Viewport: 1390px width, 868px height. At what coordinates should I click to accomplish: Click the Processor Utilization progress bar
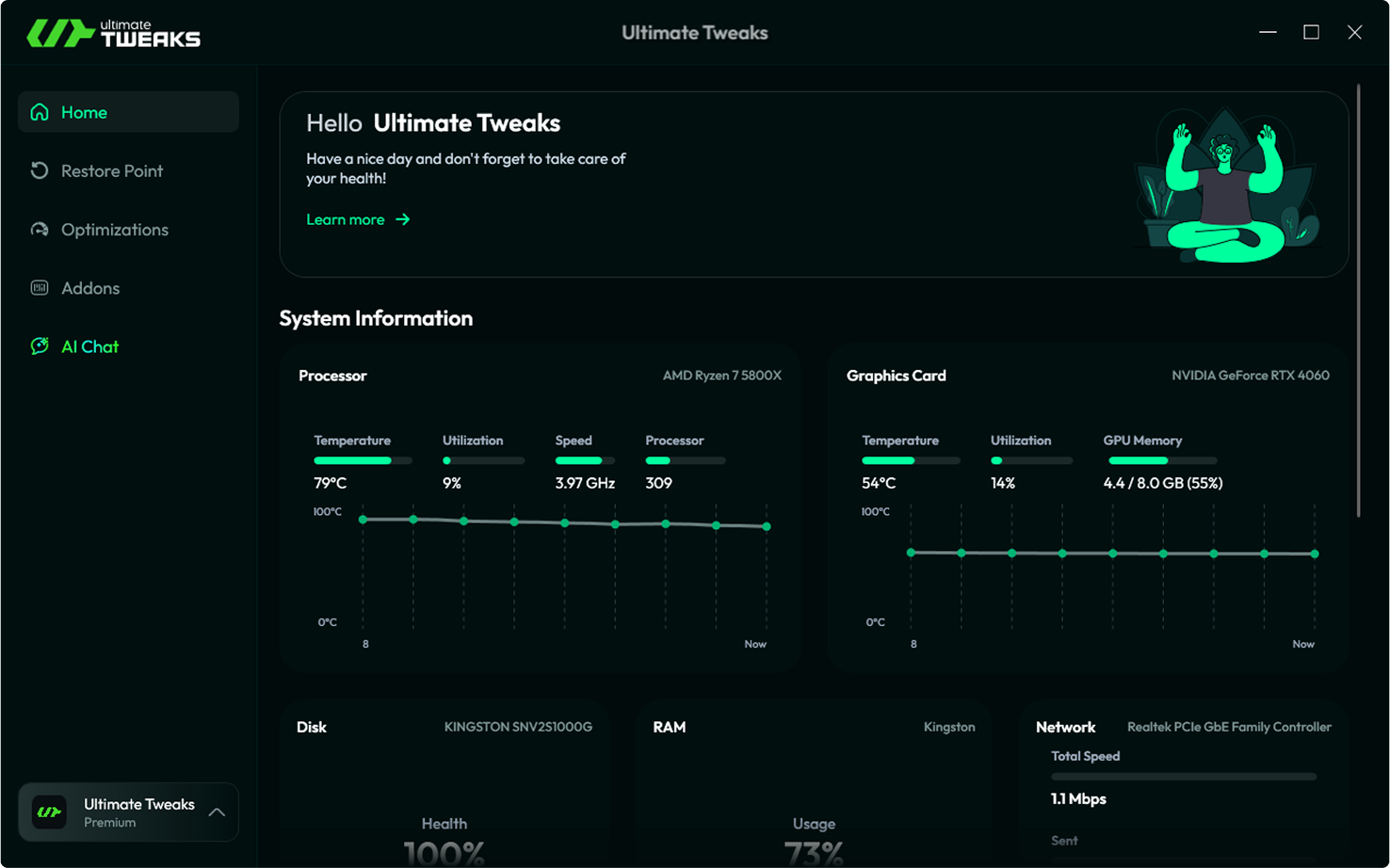483,460
